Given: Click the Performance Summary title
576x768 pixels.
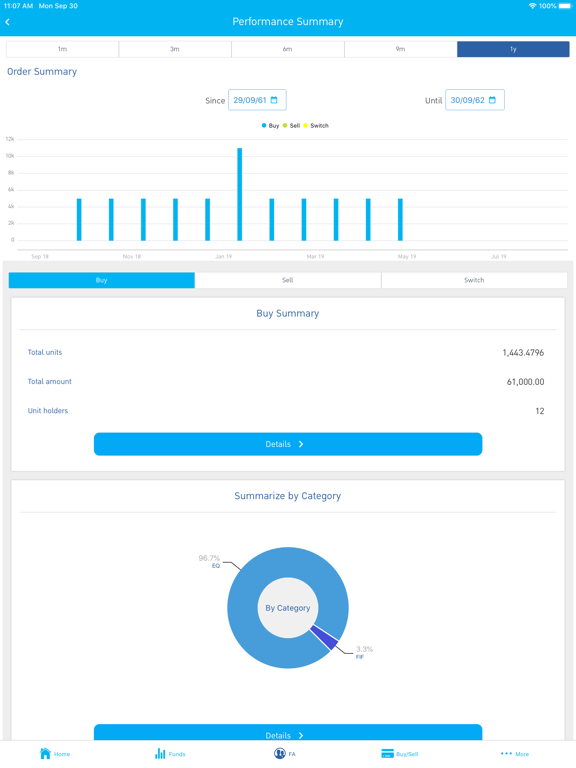Looking at the screenshot, I should click(x=288, y=22).
